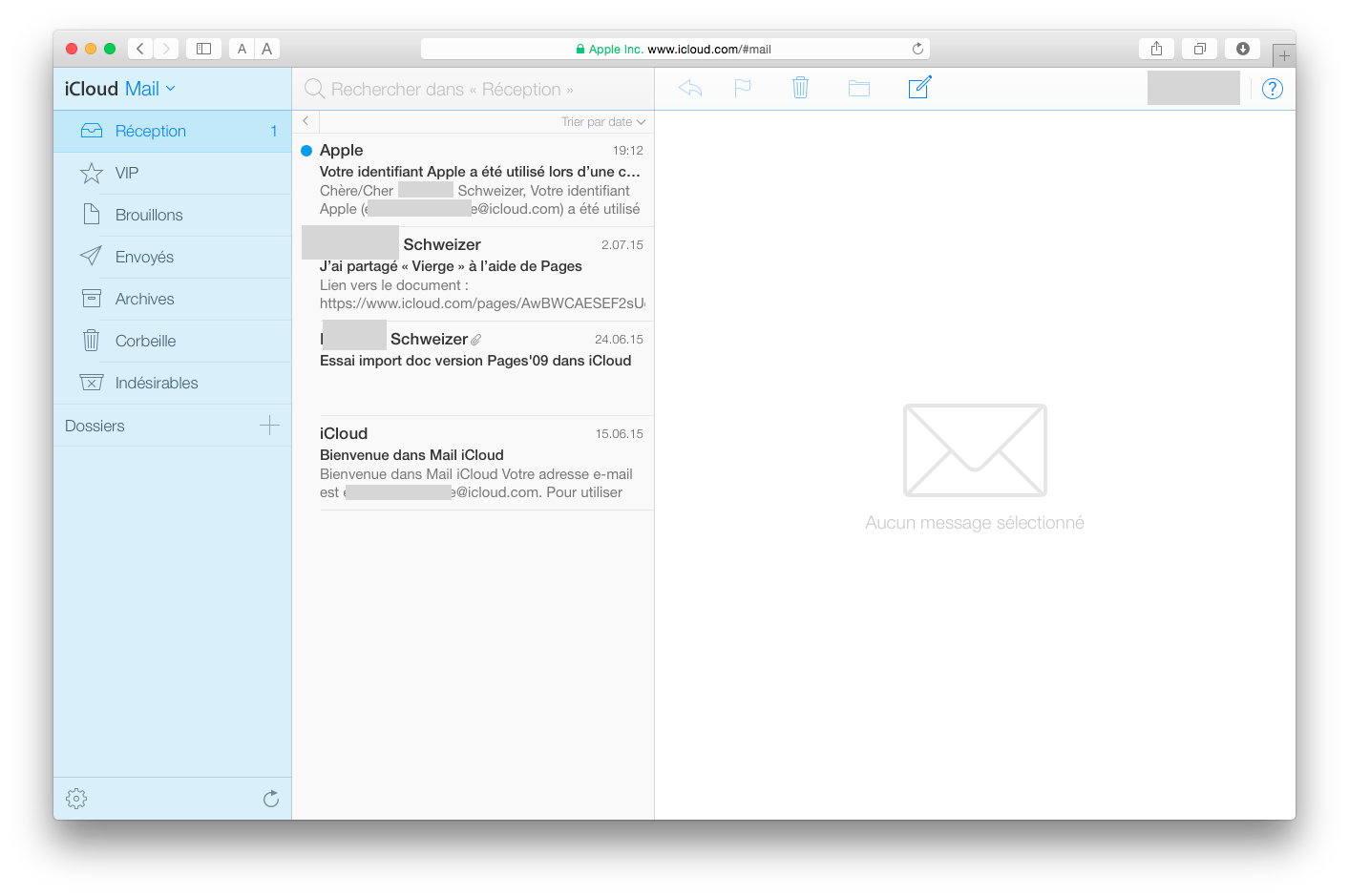The height and width of the screenshot is (896, 1349).
Task: Click the trash delete icon in toolbar
Action: click(800, 89)
